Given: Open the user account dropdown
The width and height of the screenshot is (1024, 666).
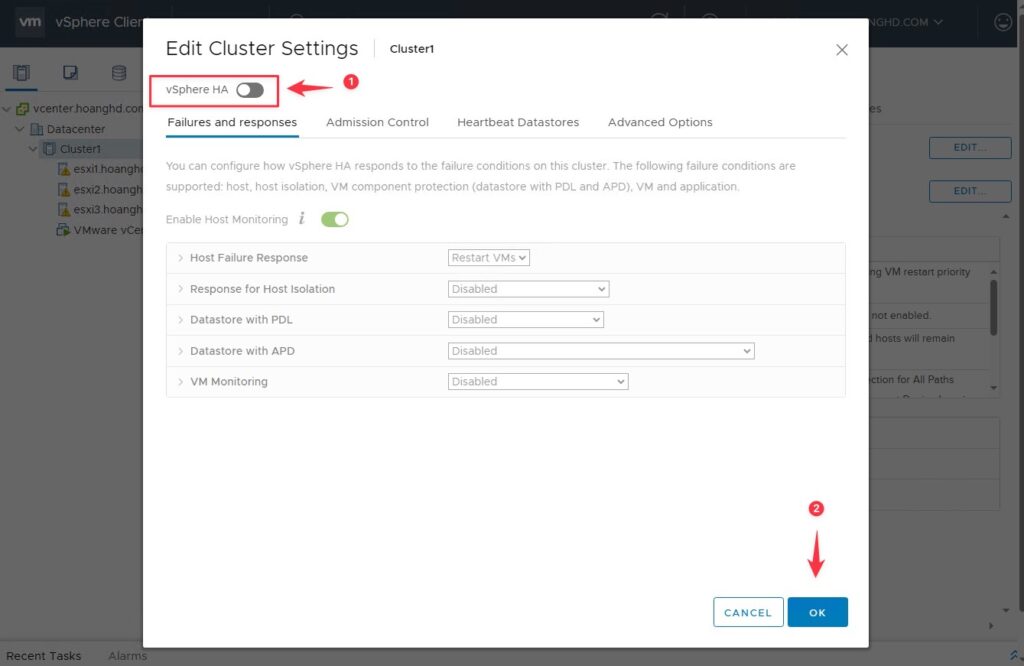Looking at the screenshot, I should tap(908, 22).
